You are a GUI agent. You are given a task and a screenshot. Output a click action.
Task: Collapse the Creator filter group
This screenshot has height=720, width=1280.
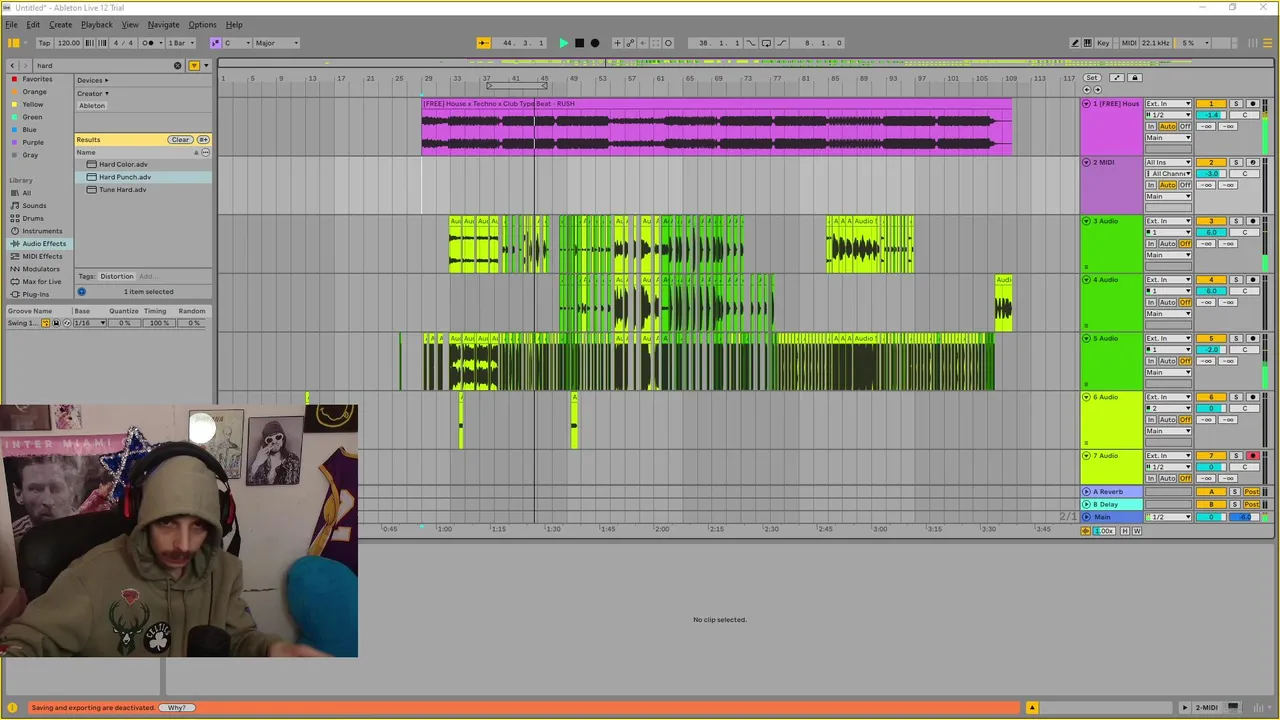[93, 93]
